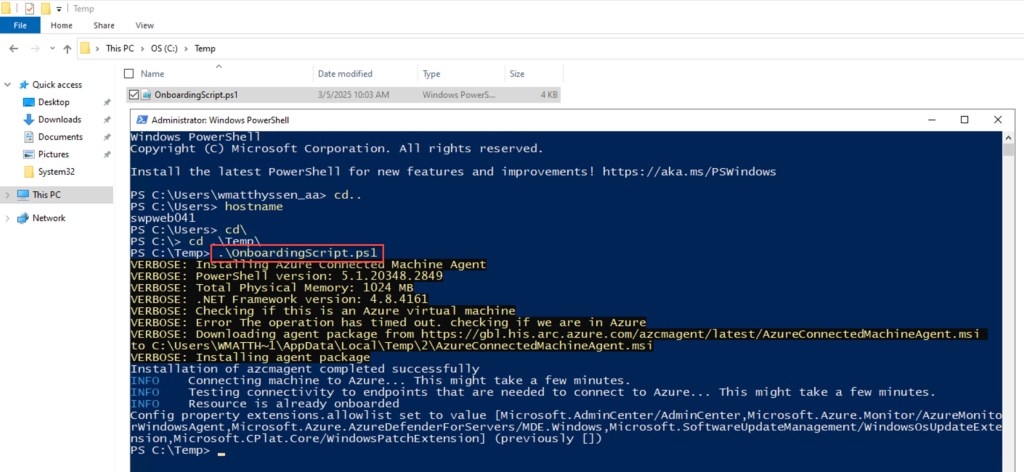Image resolution: width=1024 pixels, height=472 pixels.
Task: Click the PowerShell icon in the title bar
Action: (141, 119)
